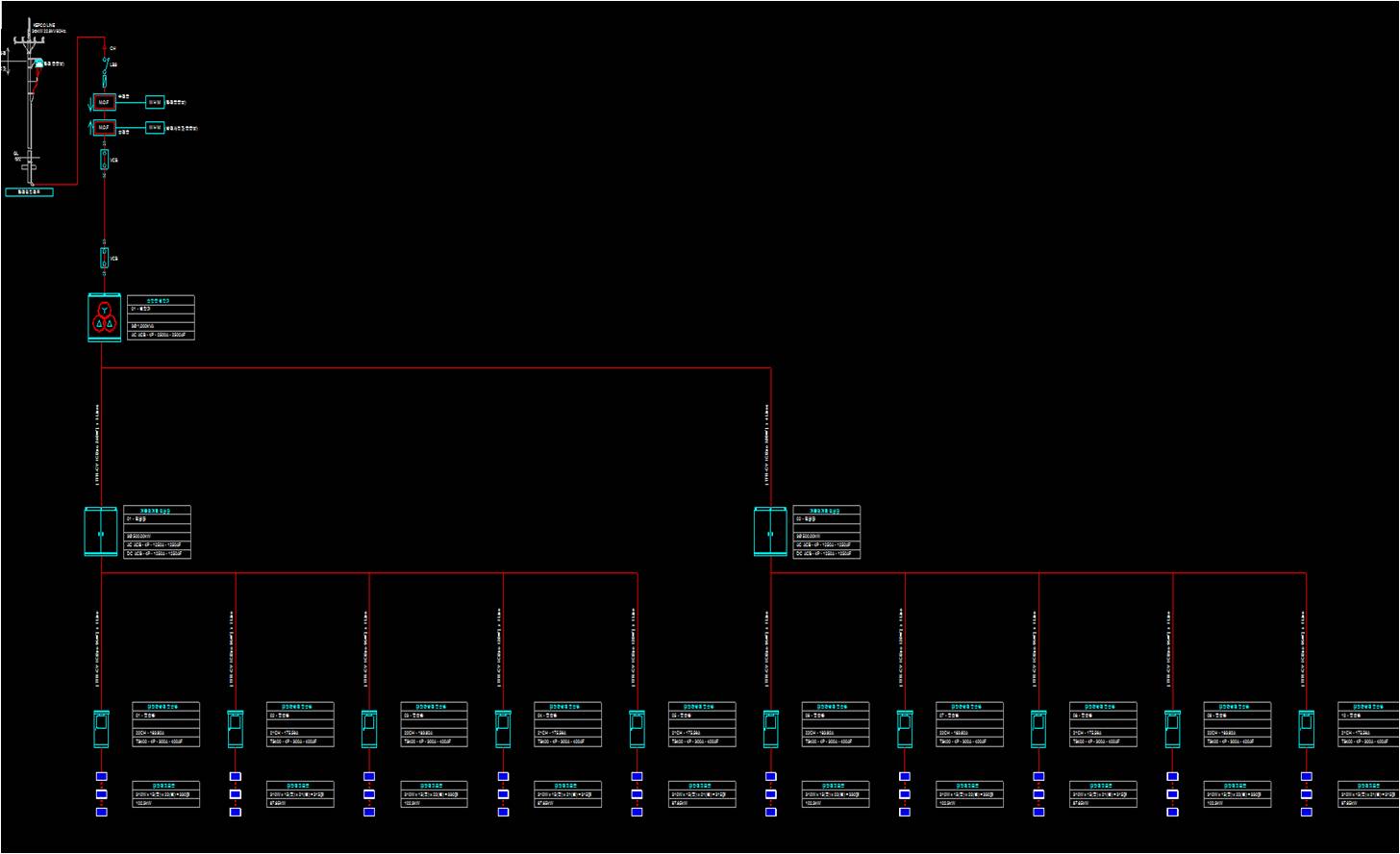This screenshot has height=854, width=1400.
Task: Select vertical cable label above inverter 01
Action: click(x=97, y=648)
